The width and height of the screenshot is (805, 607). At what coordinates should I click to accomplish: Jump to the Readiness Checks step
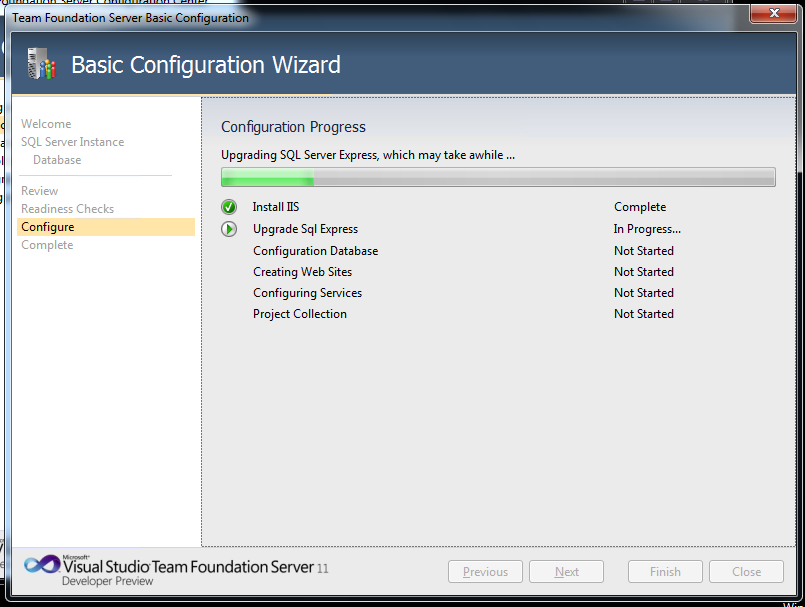67,209
